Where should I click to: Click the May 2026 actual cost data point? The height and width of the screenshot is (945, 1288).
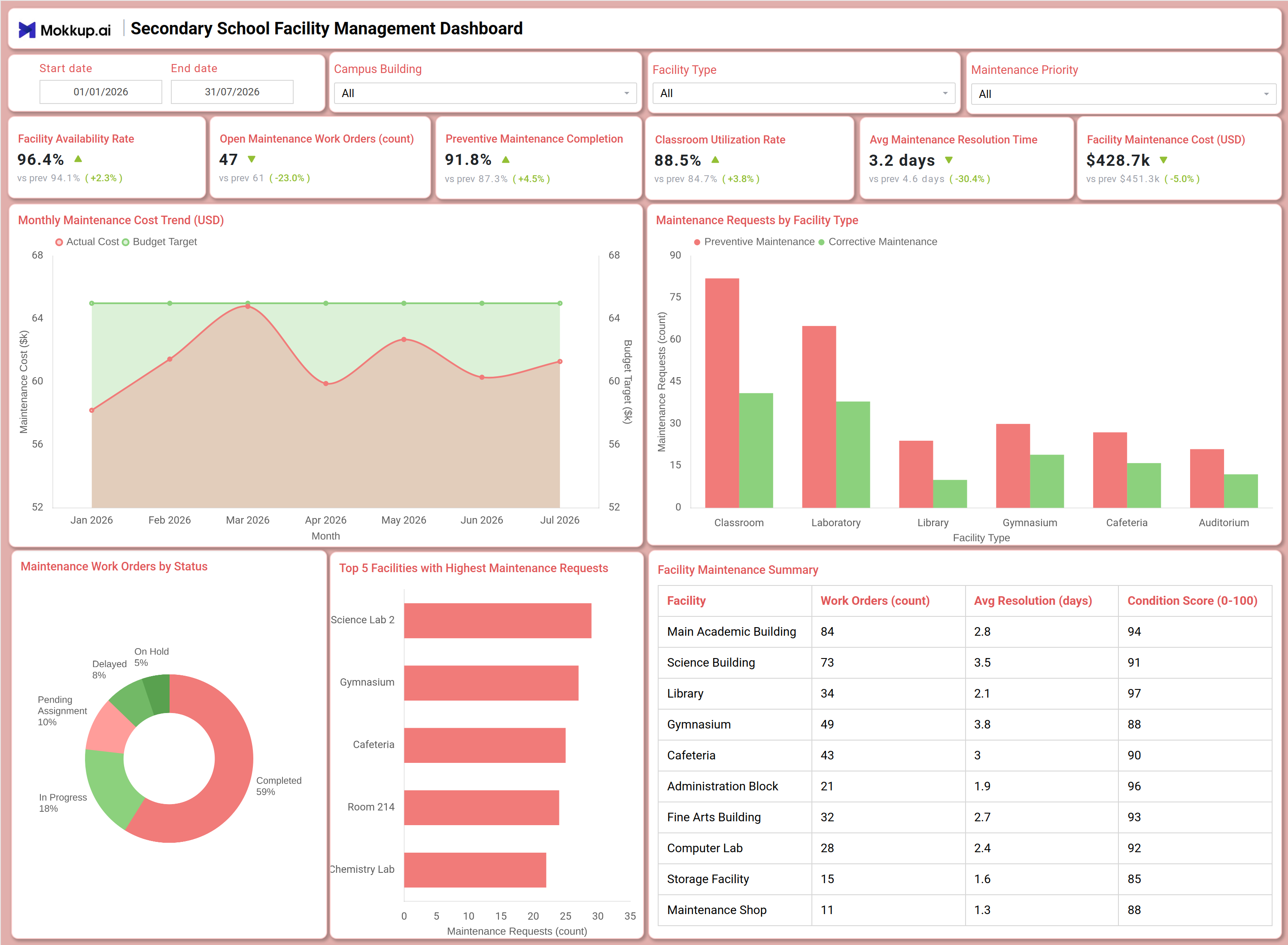point(404,339)
